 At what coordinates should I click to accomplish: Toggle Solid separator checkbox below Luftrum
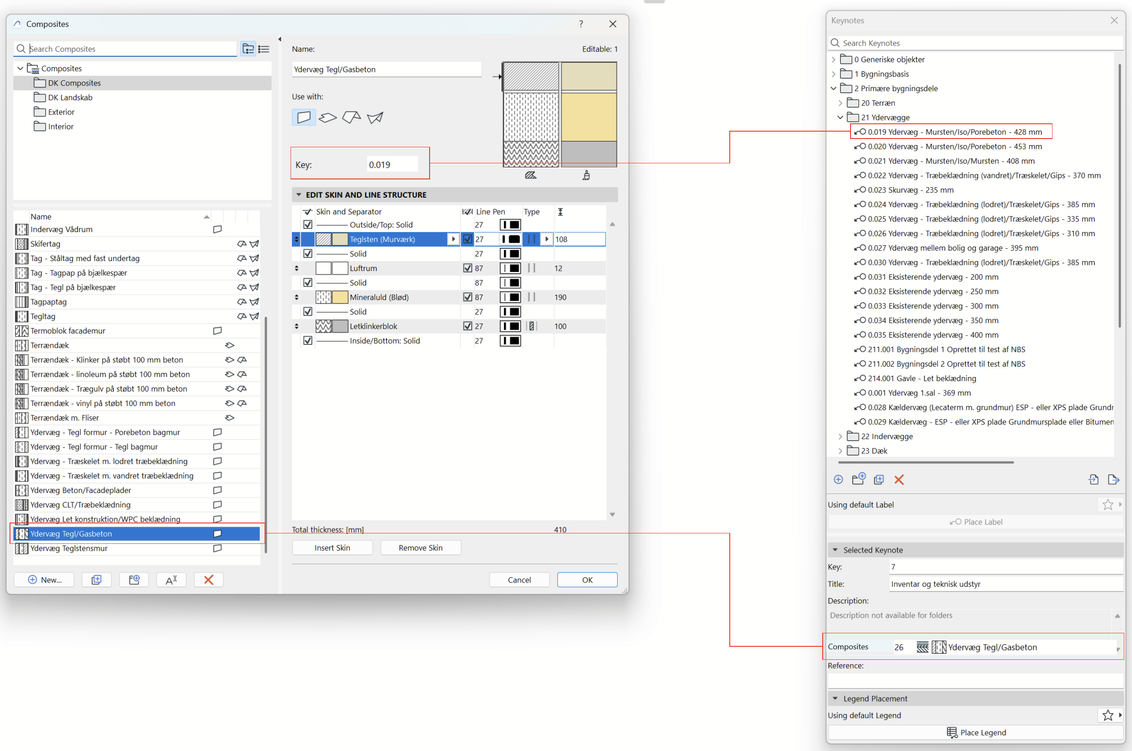click(x=308, y=282)
